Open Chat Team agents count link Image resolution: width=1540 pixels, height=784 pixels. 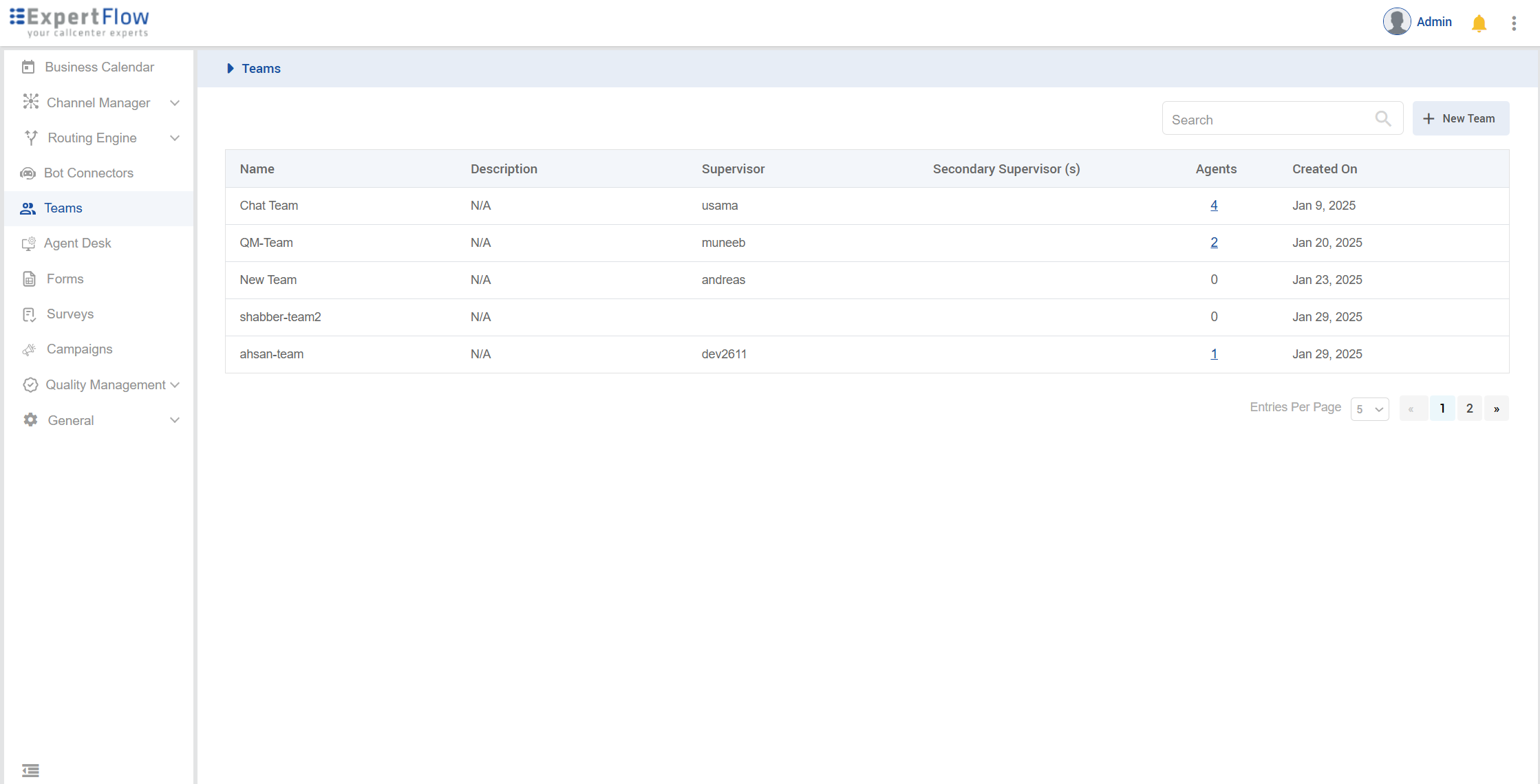click(x=1214, y=206)
